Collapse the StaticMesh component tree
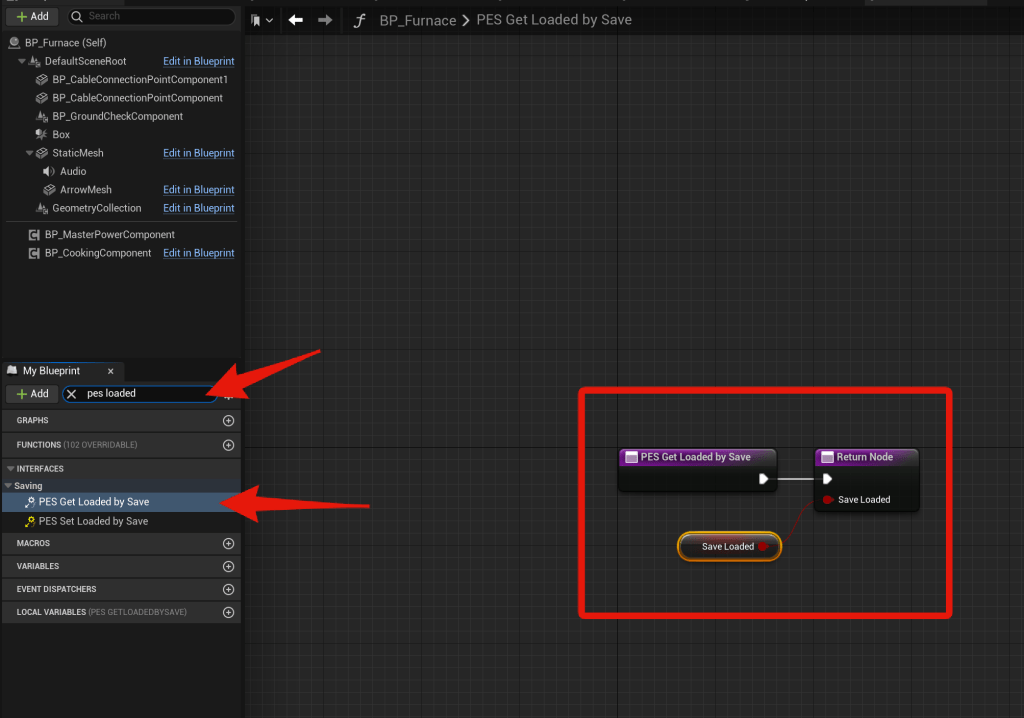This screenshot has width=1024, height=718. pos(30,154)
